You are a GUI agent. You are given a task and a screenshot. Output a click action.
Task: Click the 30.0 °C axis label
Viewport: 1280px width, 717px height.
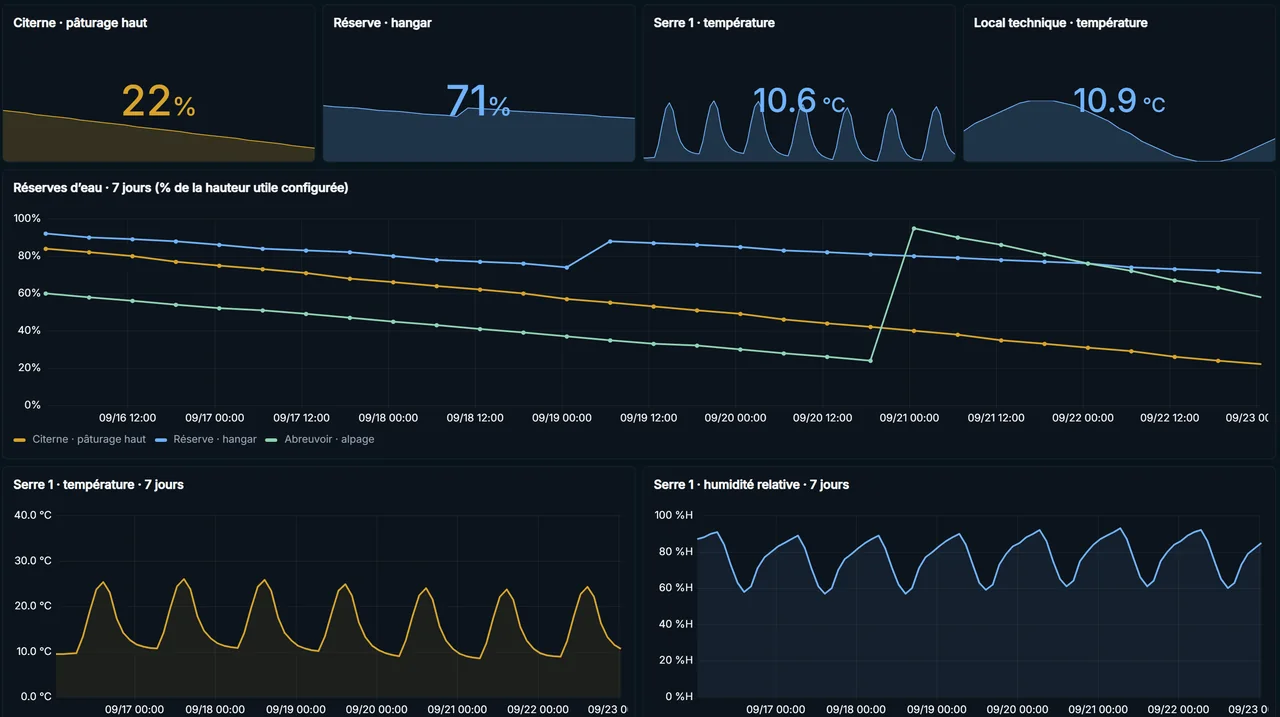coord(32,560)
